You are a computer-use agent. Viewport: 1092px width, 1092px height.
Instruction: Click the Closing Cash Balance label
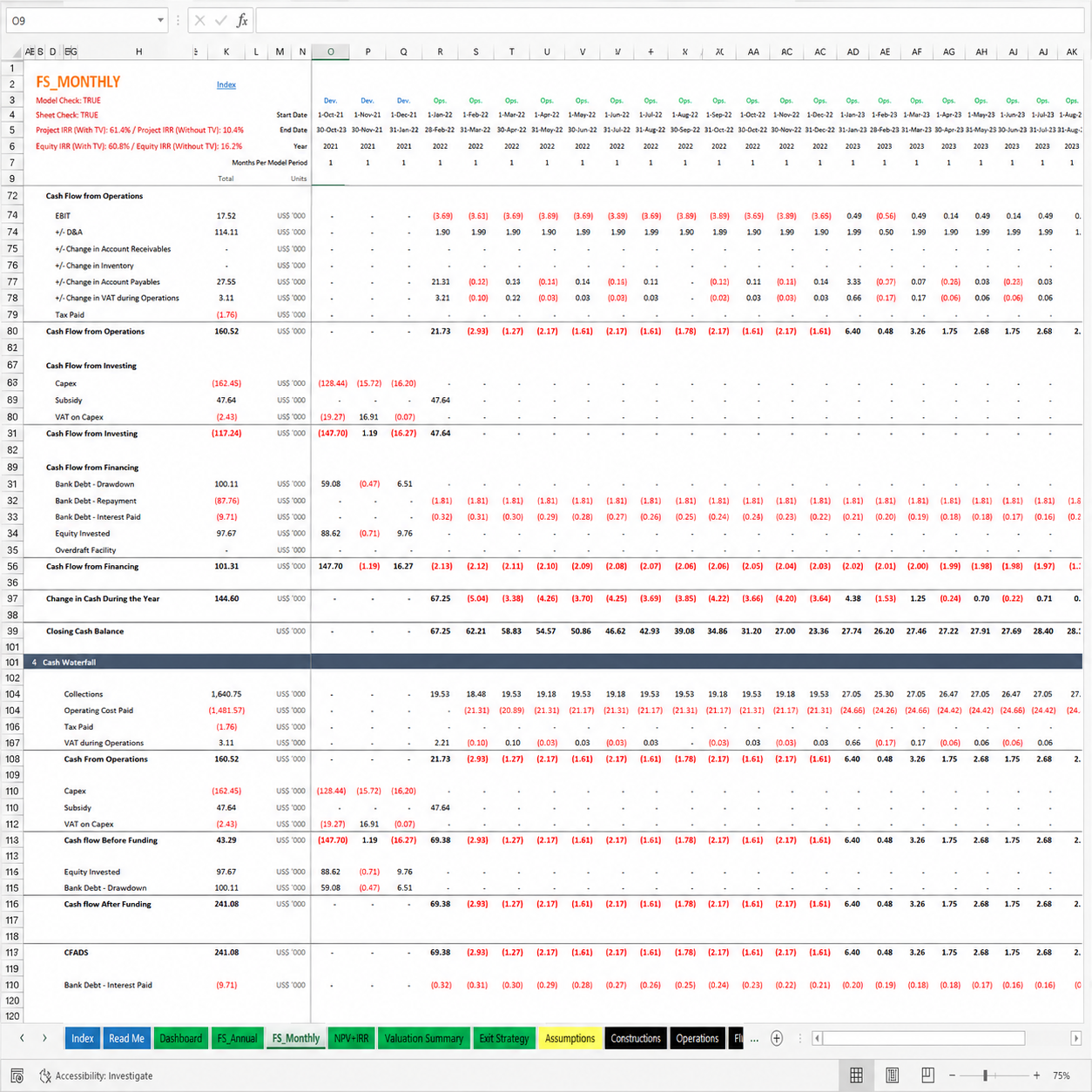(84, 631)
